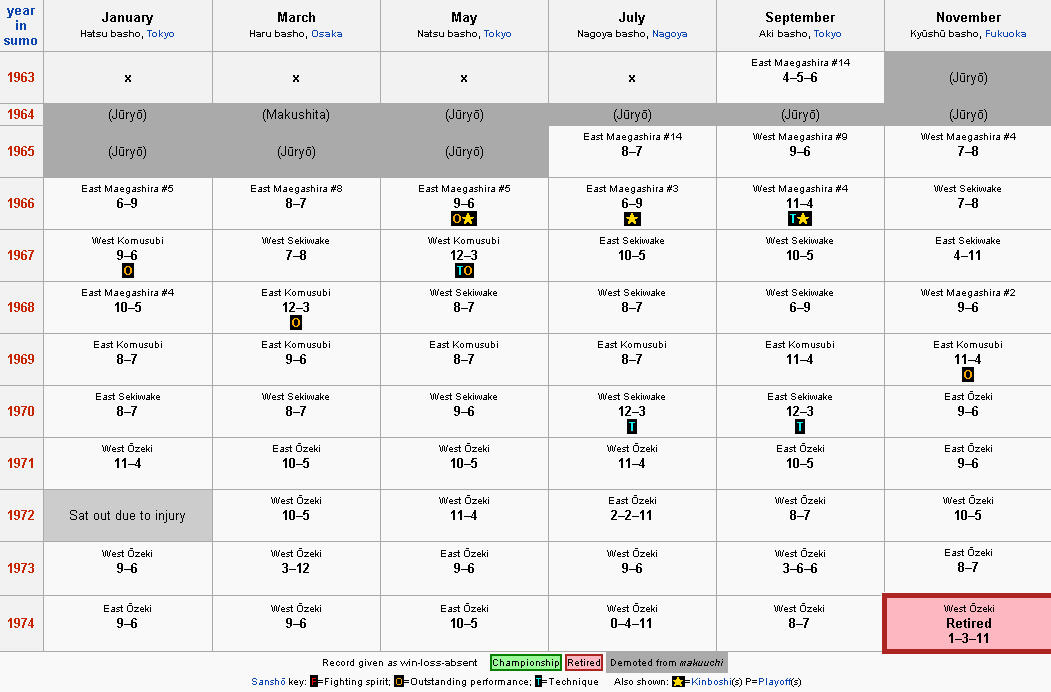This screenshot has height=692, width=1051.
Task: Click the T badge under July 1970 12–3
Action: [631, 427]
